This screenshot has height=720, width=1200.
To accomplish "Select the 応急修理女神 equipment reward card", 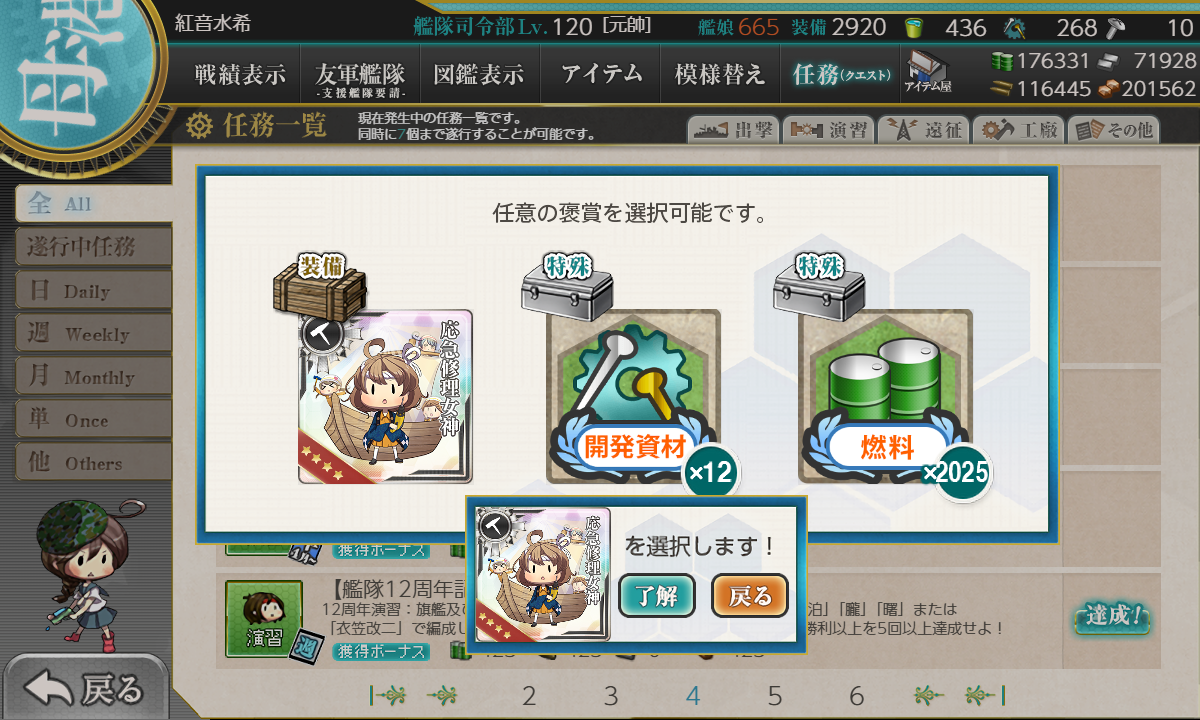I will (x=385, y=397).
